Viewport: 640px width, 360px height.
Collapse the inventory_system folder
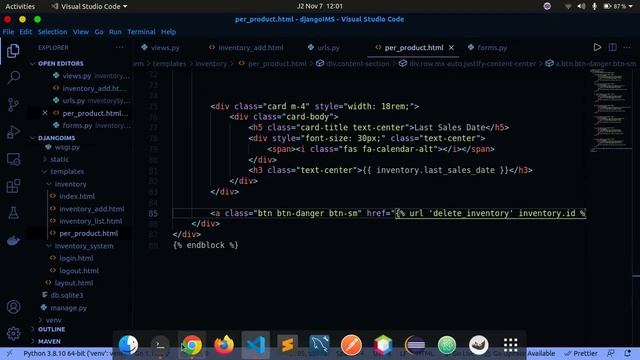point(84,246)
